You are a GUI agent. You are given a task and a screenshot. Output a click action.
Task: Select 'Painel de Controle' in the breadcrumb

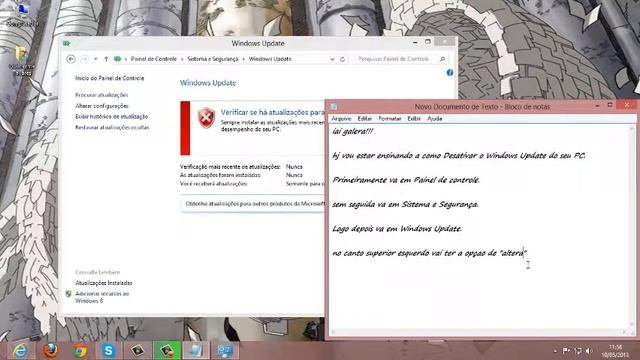click(154, 59)
